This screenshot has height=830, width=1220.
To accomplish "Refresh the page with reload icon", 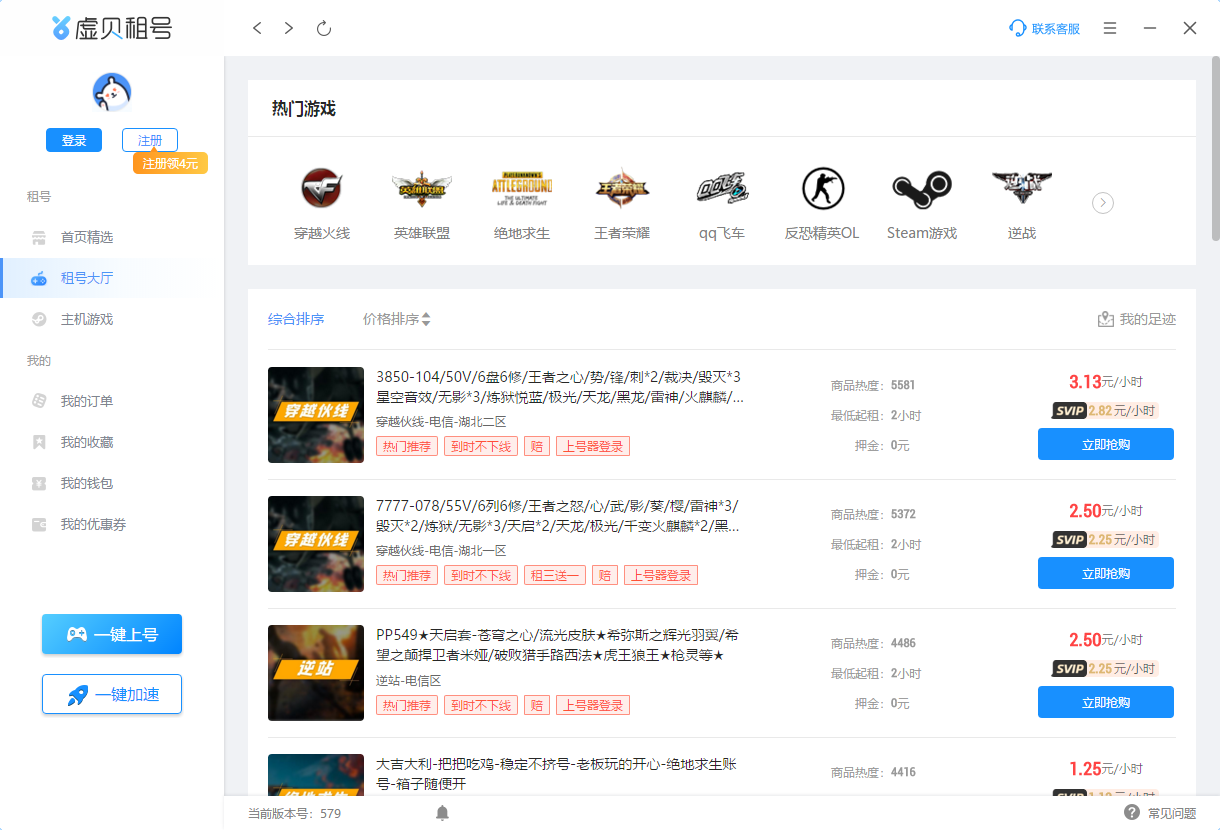I will 323,29.
